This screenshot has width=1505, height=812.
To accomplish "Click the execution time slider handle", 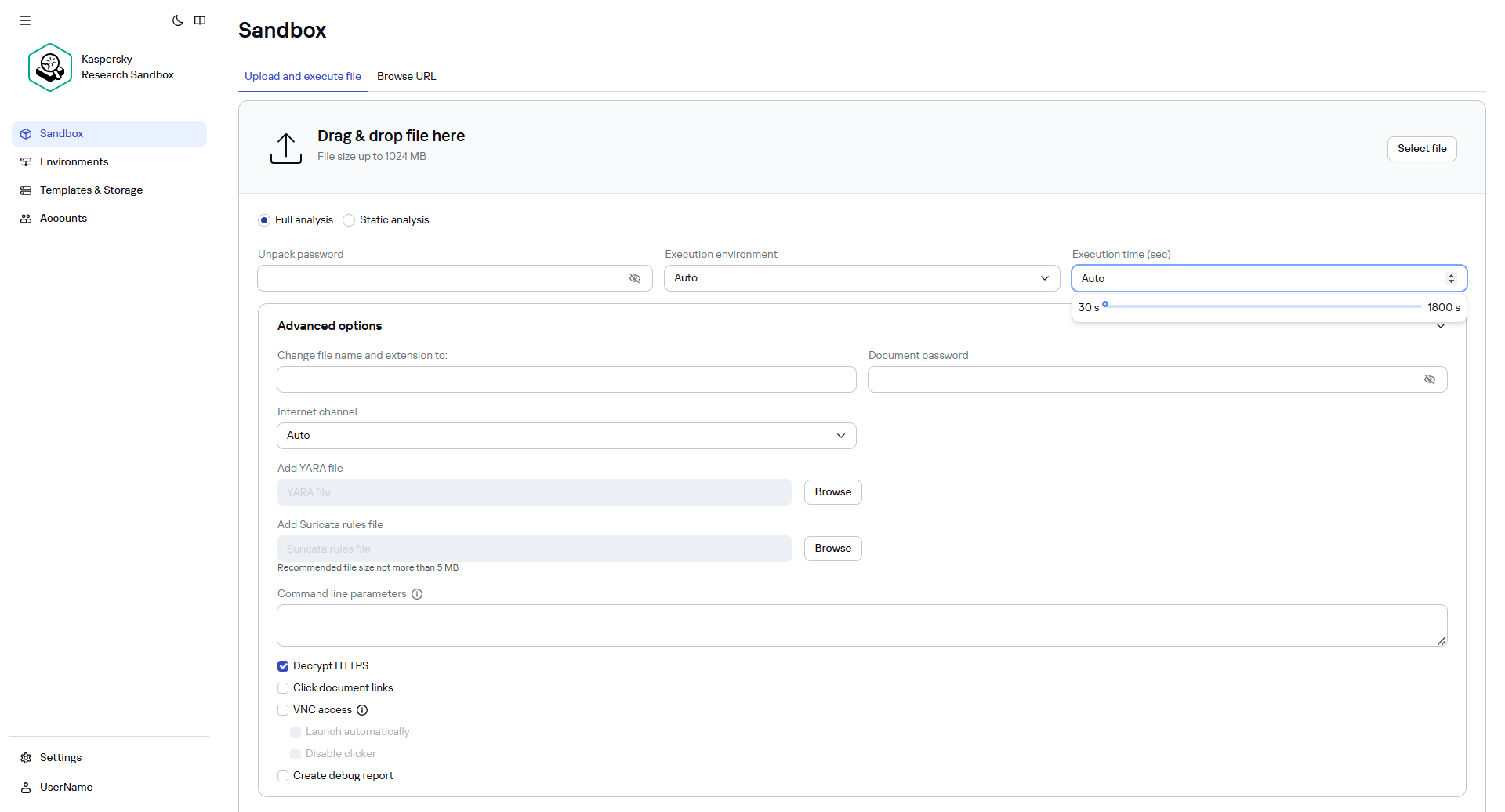I will coord(1105,305).
